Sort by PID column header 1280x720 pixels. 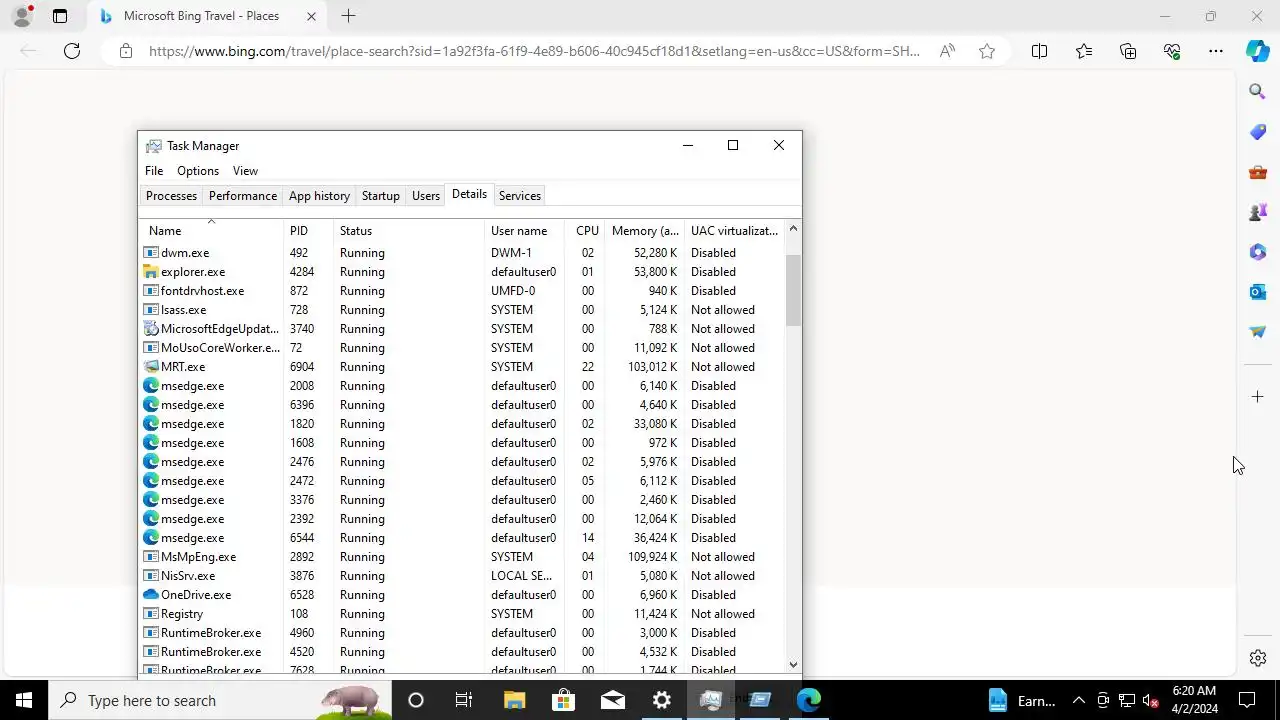pyautogui.click(x=308, y=231)
